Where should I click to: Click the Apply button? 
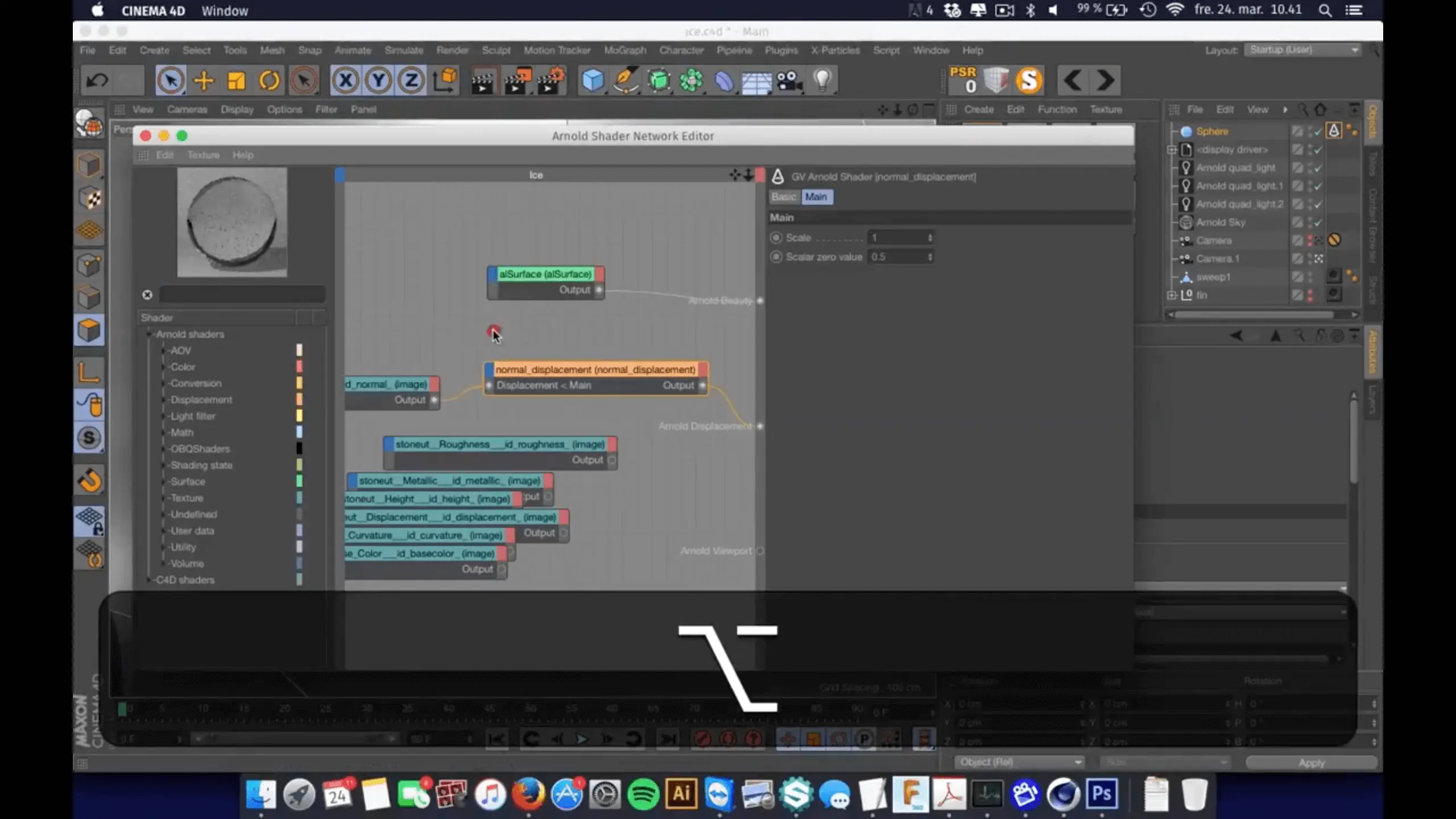pyautogui.click(x=1312, y=763)
